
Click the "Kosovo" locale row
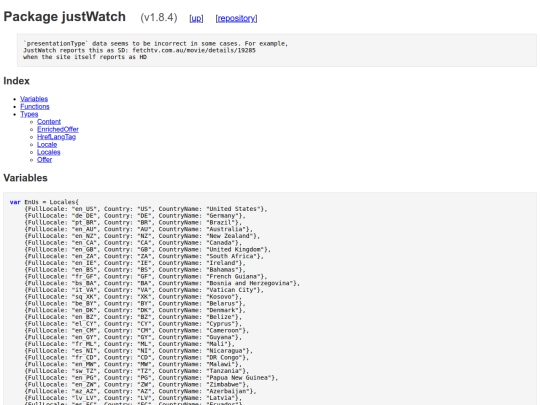pos(133,297)
